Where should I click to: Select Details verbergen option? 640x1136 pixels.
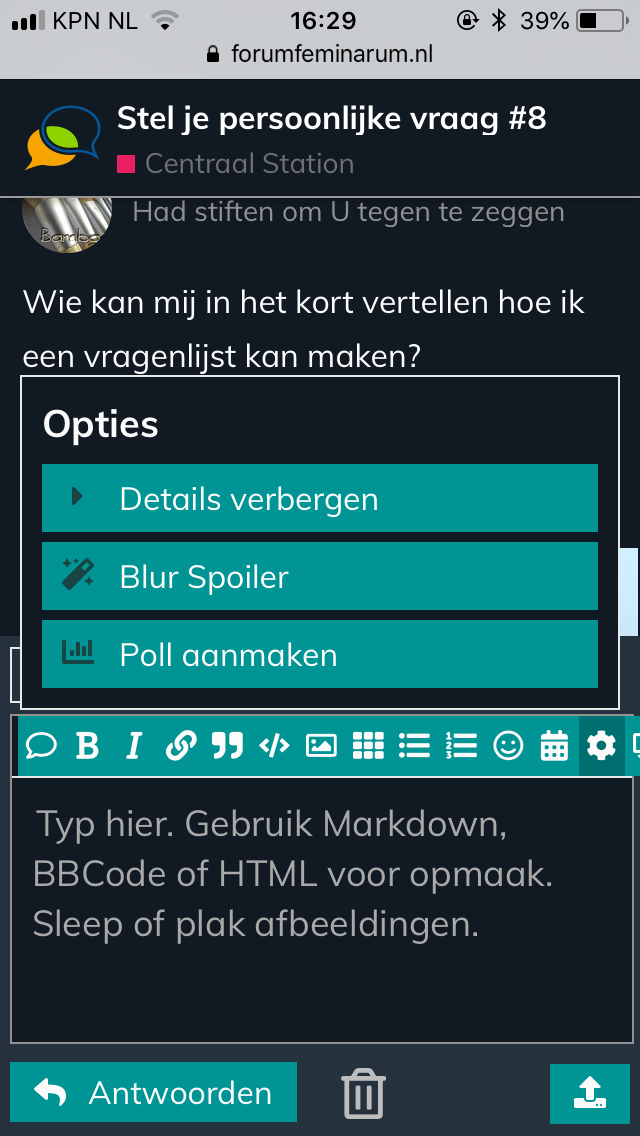point(320,498)
